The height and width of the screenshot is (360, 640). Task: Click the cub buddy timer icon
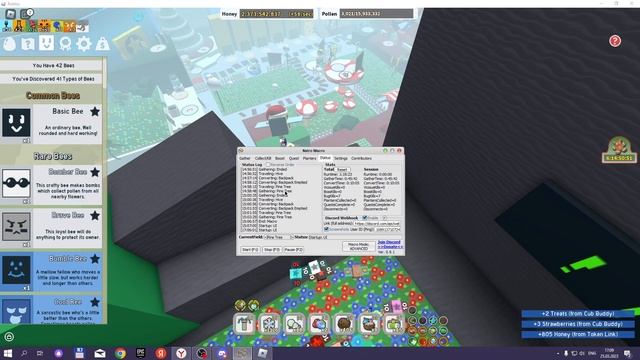pyautogui.click(x=619, y=149)
